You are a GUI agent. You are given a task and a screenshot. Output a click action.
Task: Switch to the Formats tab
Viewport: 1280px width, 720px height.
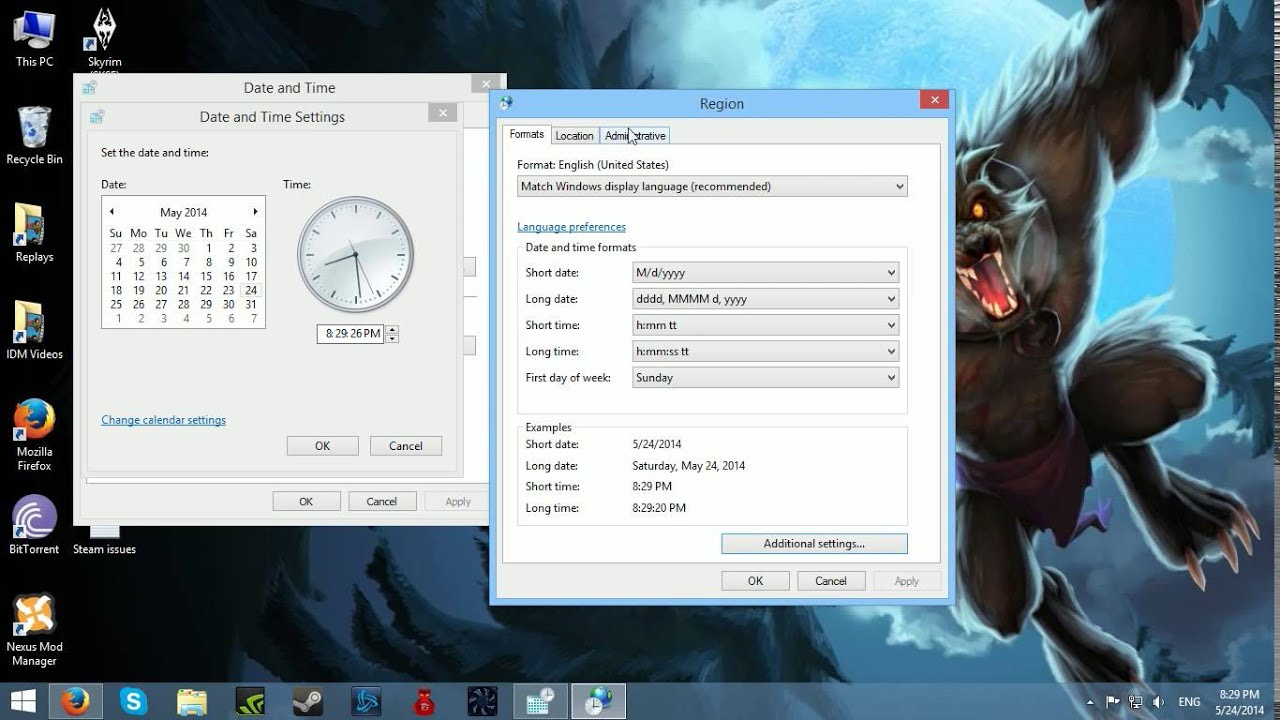point(527,134)
